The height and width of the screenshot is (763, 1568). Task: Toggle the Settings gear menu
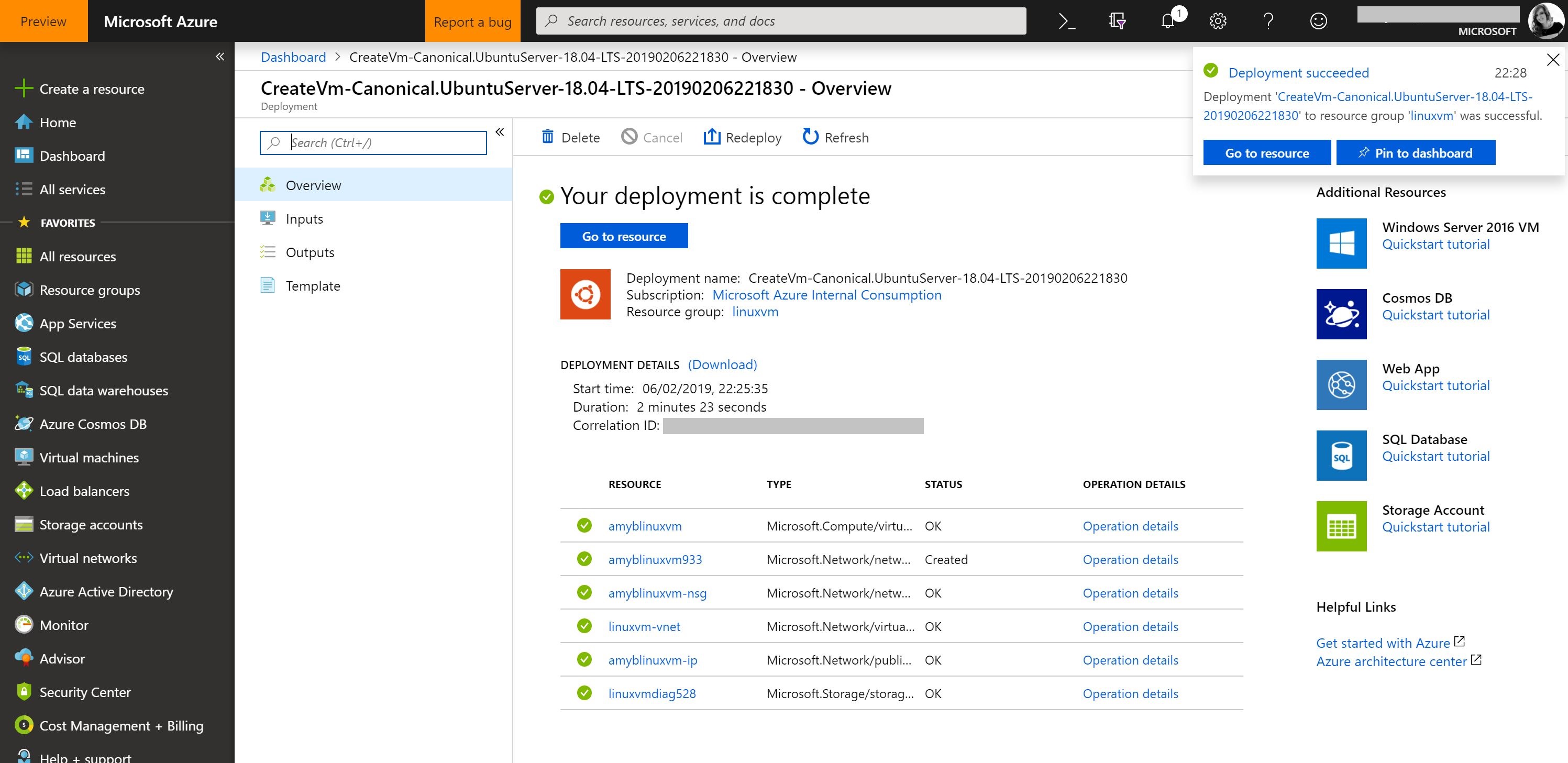pos(1218,20)
